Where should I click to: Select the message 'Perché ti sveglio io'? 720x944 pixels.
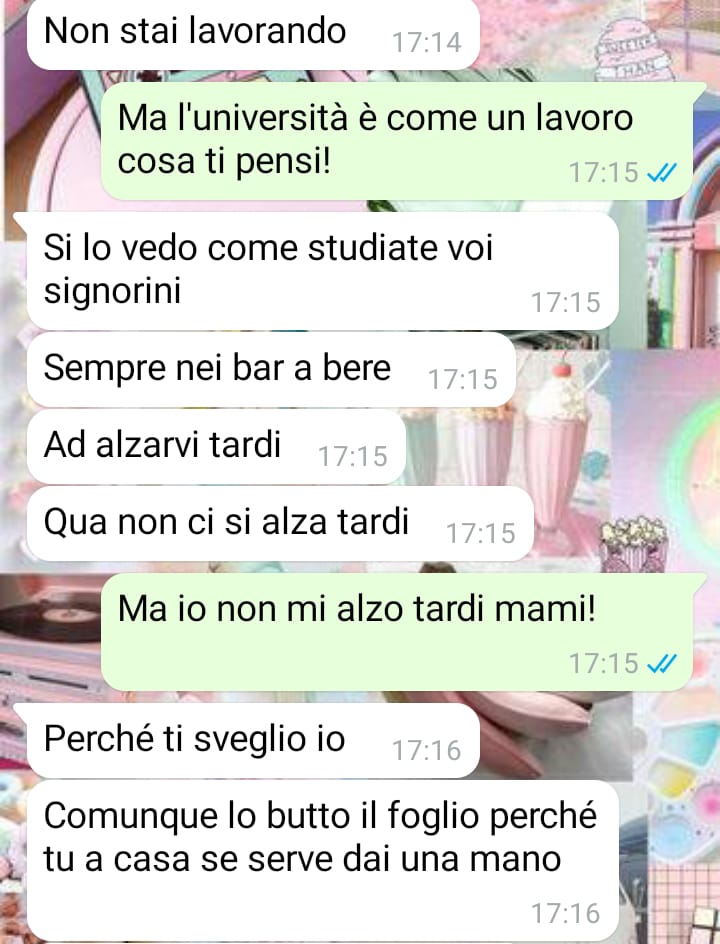click(253, 741)
